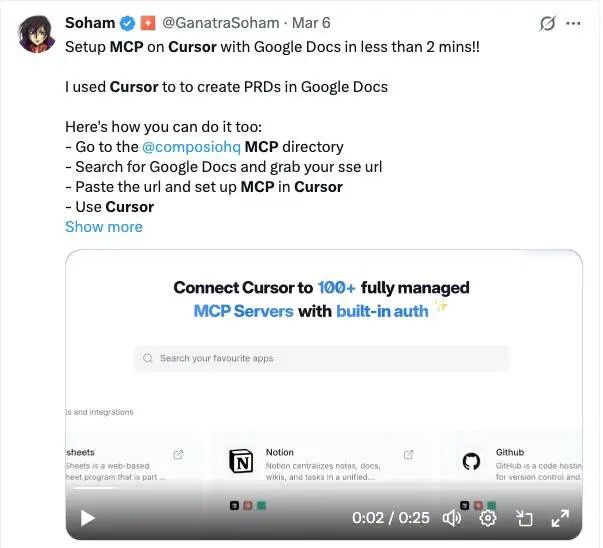Expand the post with Show more
603x548 pixels.
tap(103, 227)
